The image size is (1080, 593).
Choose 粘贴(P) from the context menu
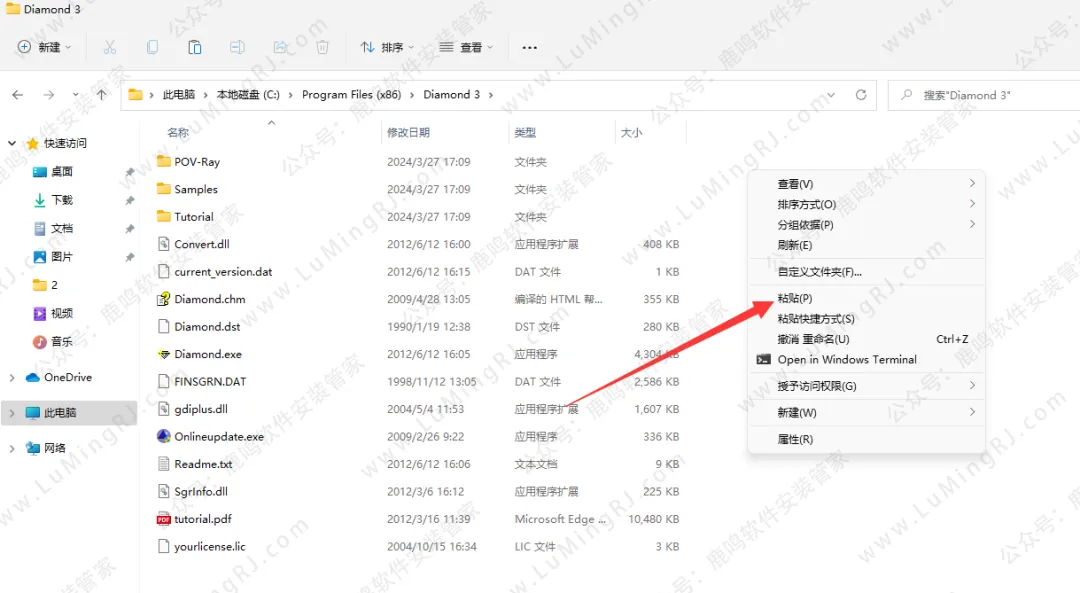coord(795,298)
